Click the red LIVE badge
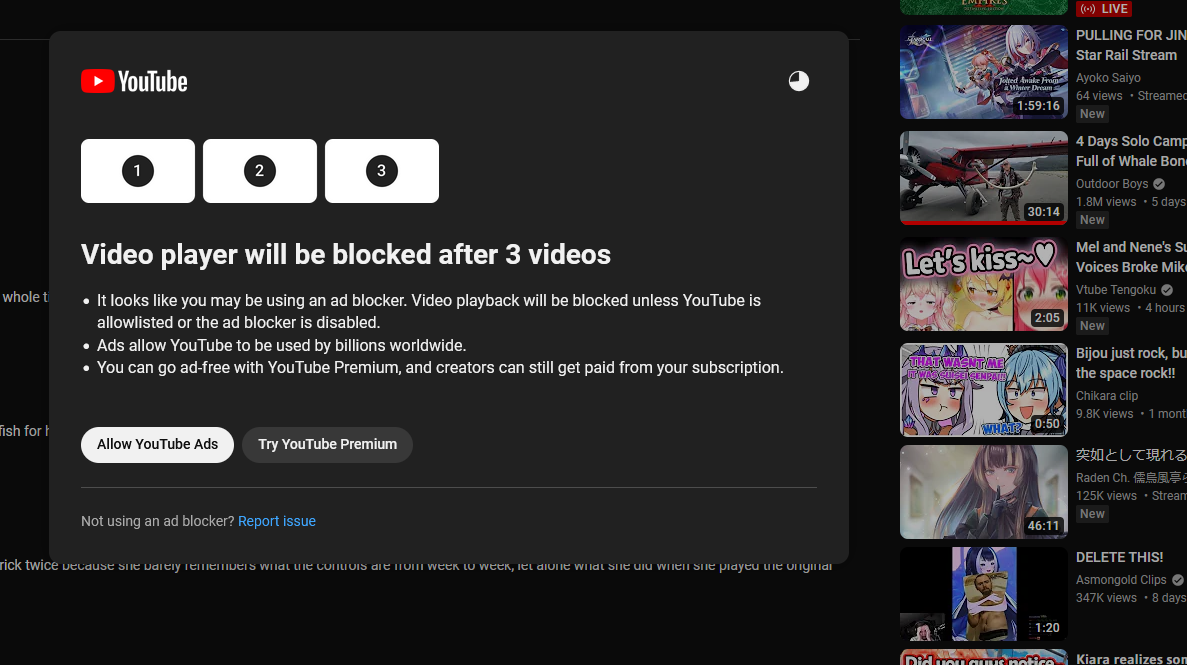This screenshot has height=665, width=1187. [1104, 8]
